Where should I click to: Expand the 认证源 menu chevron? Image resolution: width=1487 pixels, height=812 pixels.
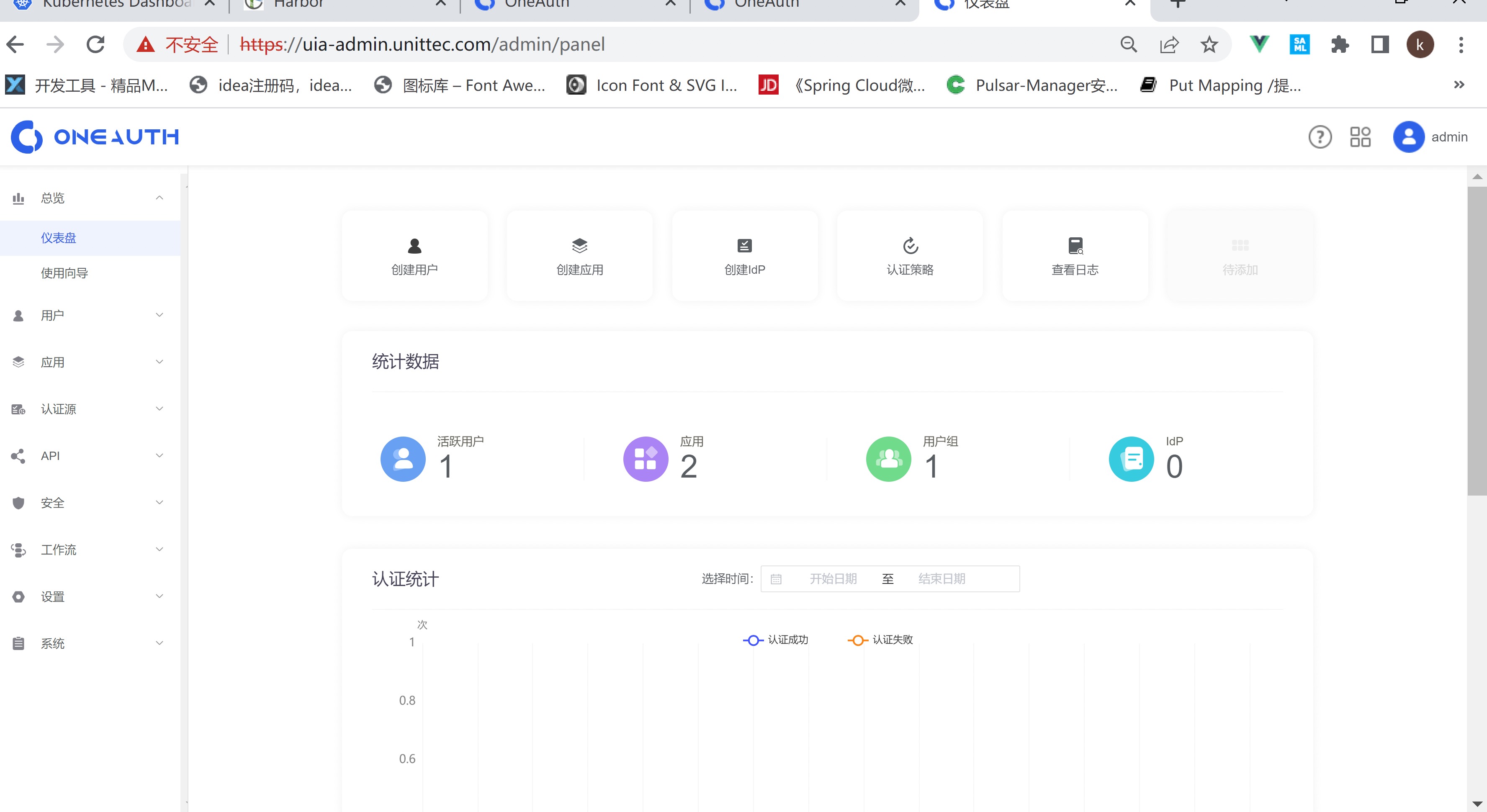pos(160,409)
